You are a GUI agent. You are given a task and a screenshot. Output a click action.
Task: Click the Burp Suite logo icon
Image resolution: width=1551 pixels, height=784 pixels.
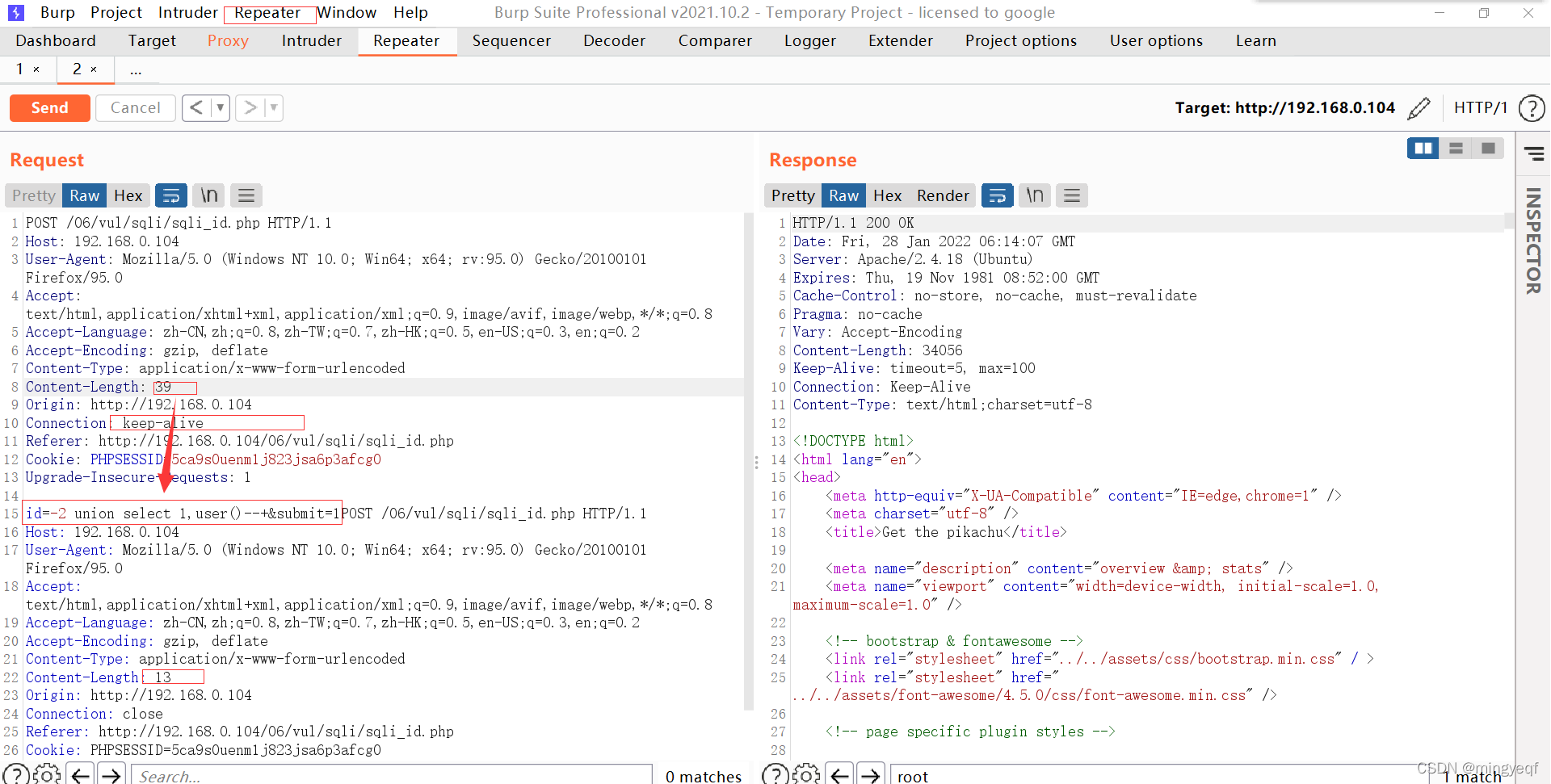tap(16, 13)
